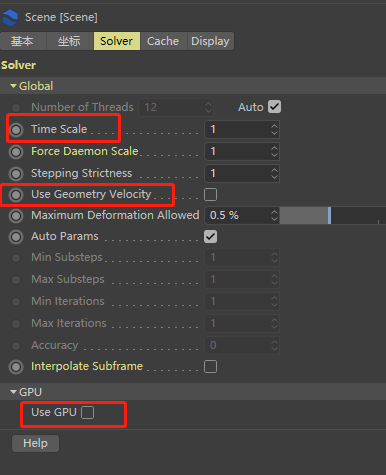Click Force Daemon Scale keyframe dot

(16, 152)
